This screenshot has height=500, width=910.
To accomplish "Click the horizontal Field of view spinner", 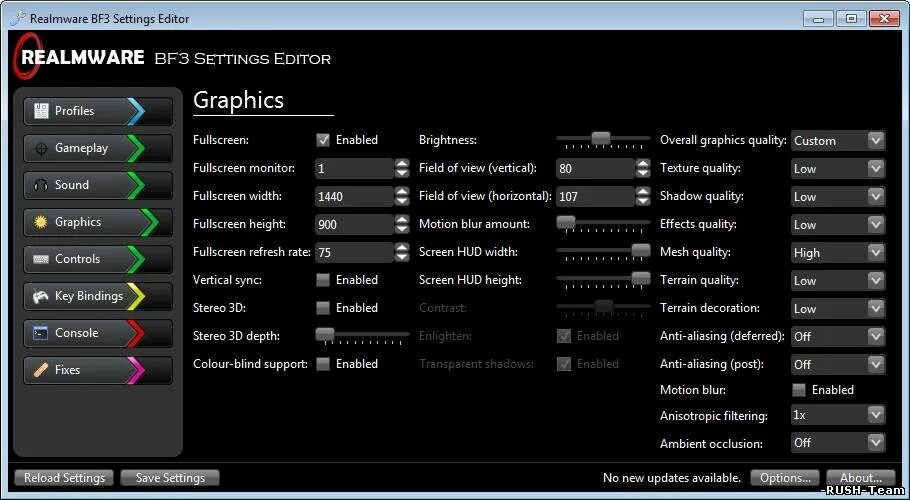I will coord(643,197).
